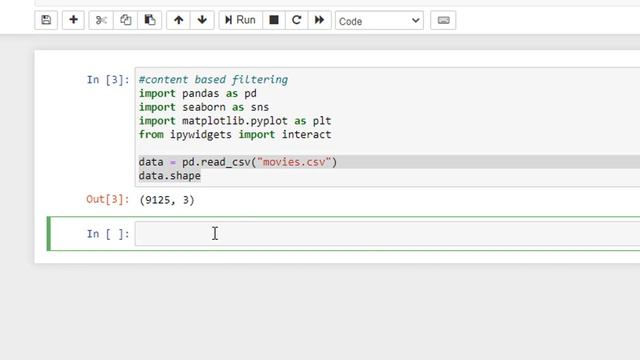The height and width of the screenshot is (360, 640).
Task: Open the cell type dropdown showing Code
Action: click(379, 20)
